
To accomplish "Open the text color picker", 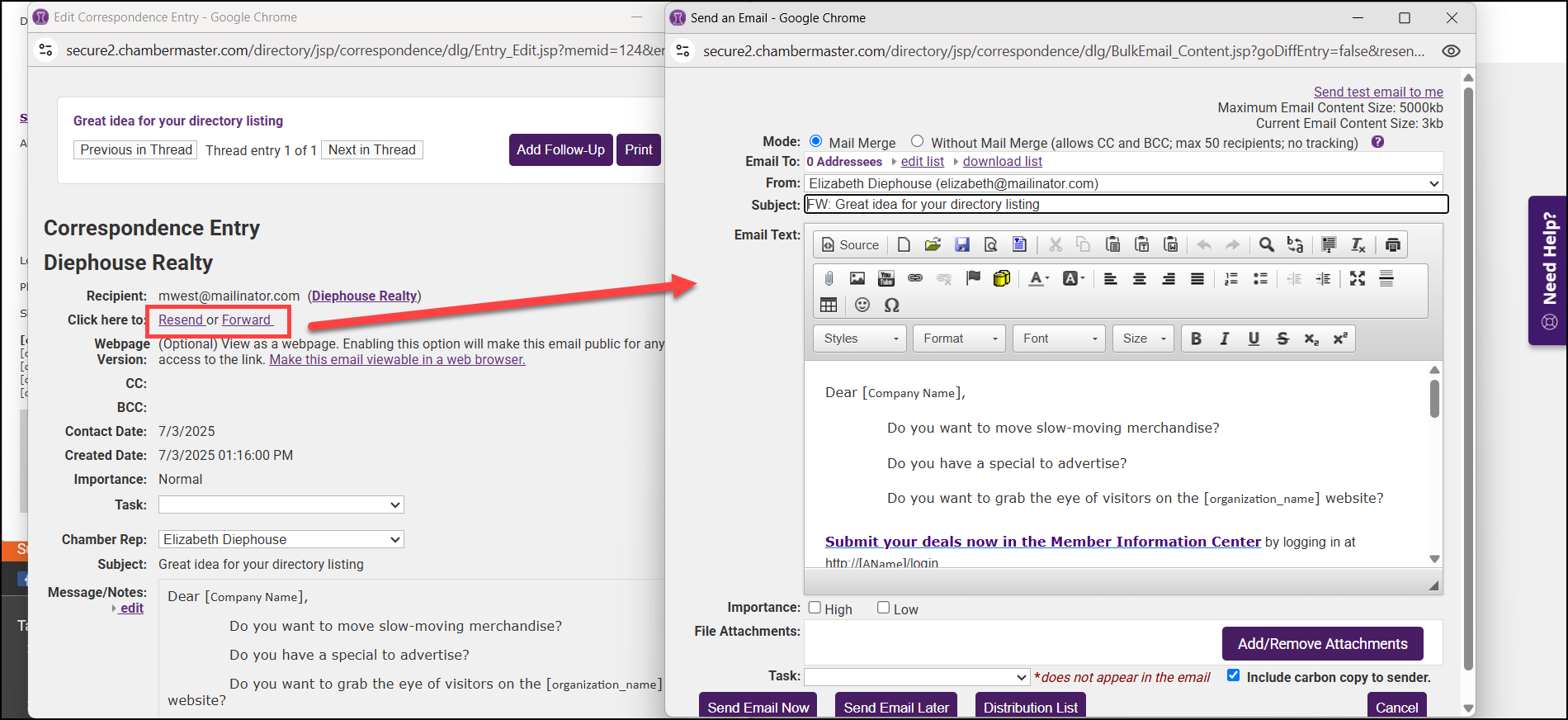I will (1038, 279).
